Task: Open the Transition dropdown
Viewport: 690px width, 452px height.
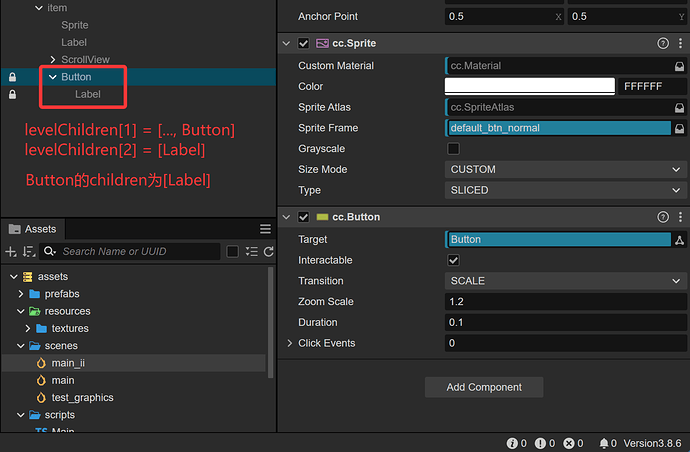Action: click(565, 281)
